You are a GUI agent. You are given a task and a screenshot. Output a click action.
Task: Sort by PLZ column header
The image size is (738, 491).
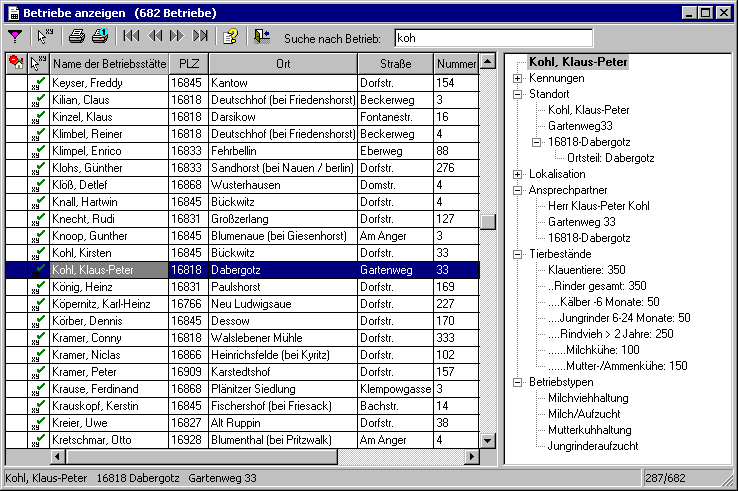[189, 64]
